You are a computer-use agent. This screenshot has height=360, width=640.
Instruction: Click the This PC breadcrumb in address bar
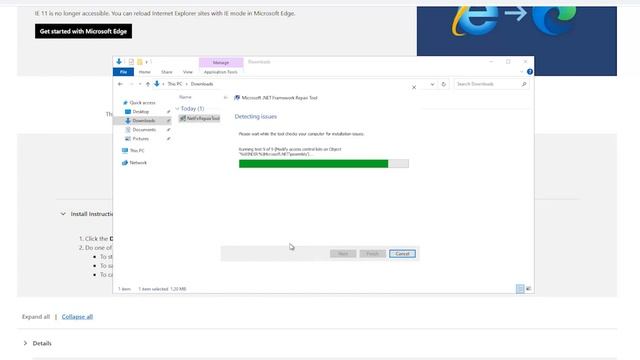[x=175, y=84]
